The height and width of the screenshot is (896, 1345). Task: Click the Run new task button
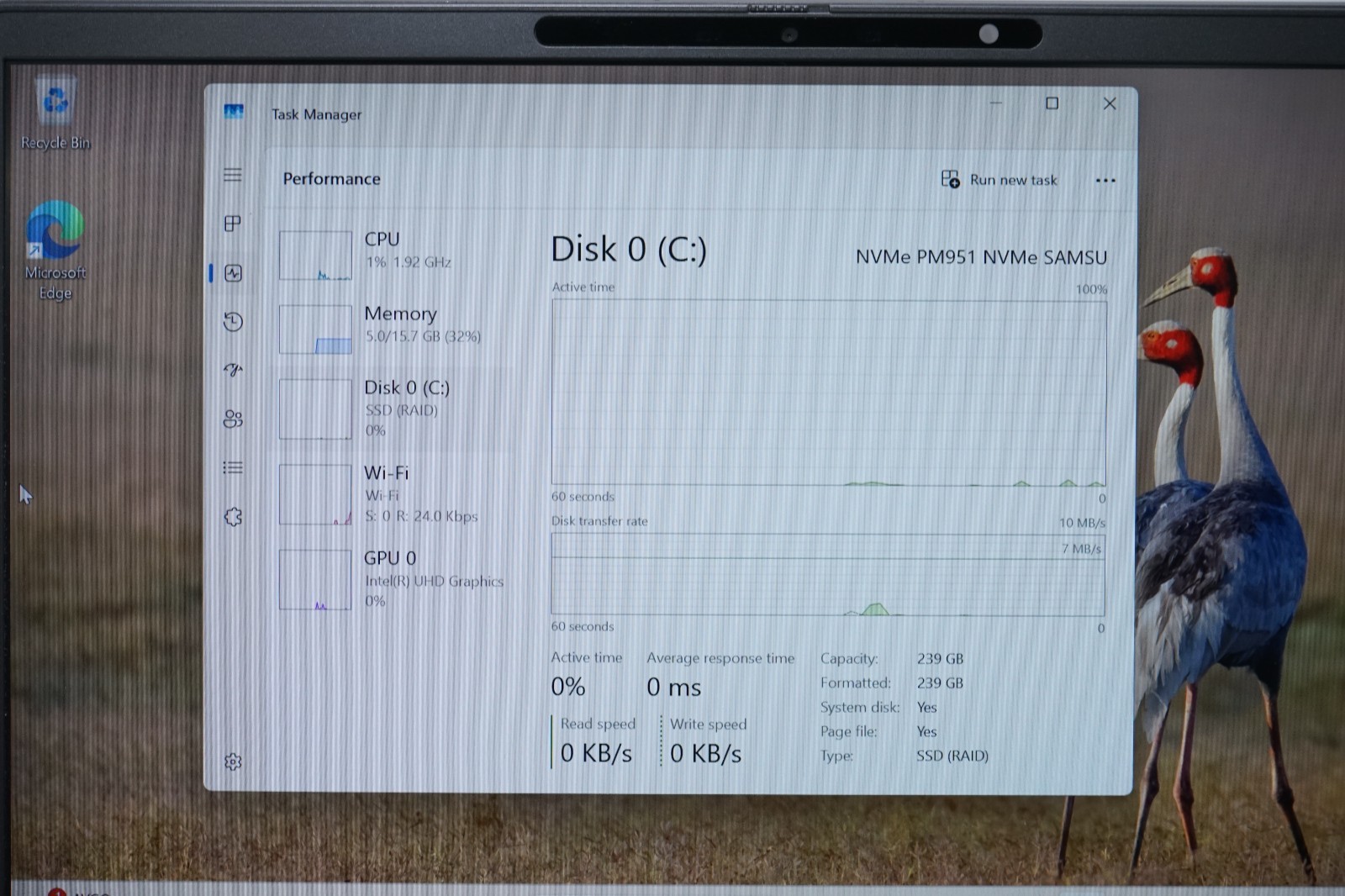coord(999,179)
